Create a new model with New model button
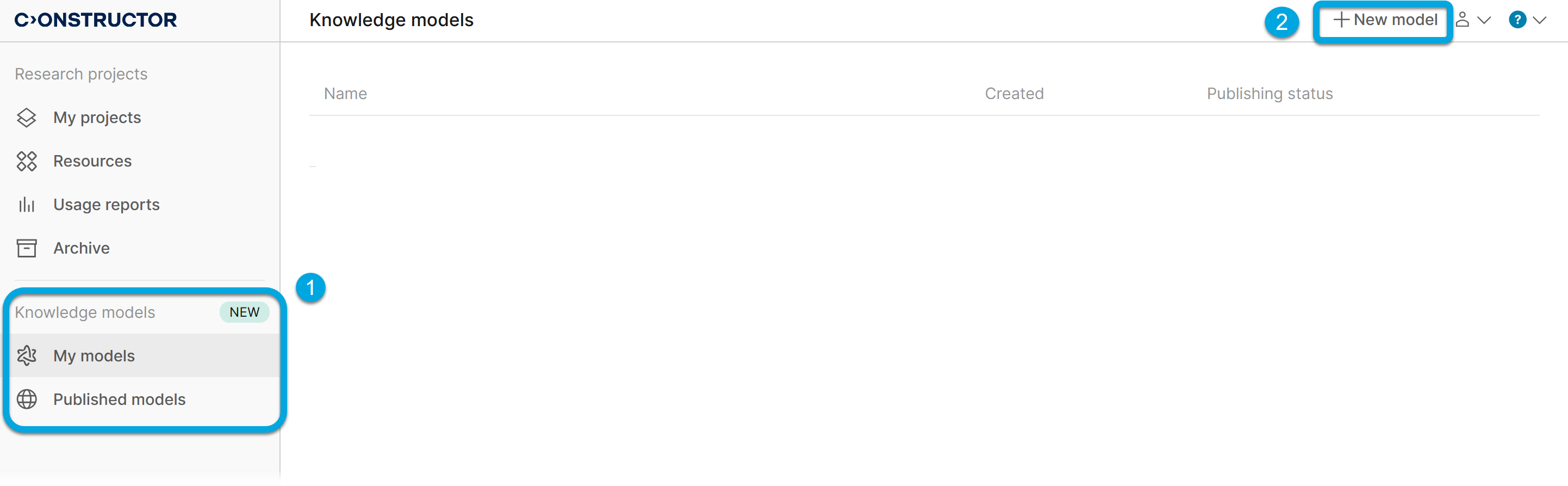This screenshot has height=486, width=1568. coord(1384,20)
